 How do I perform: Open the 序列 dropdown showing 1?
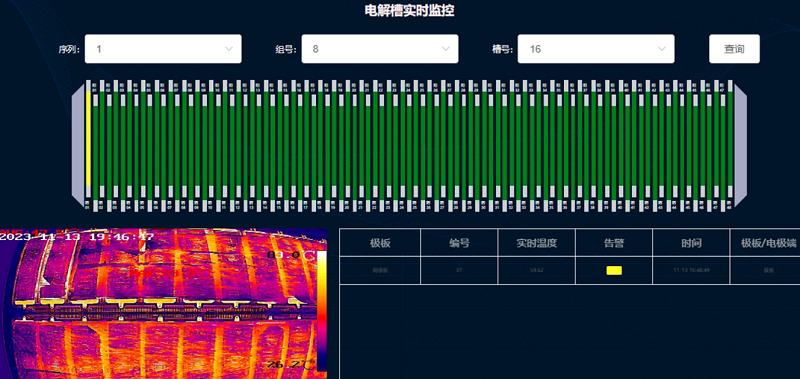[163, 49]
